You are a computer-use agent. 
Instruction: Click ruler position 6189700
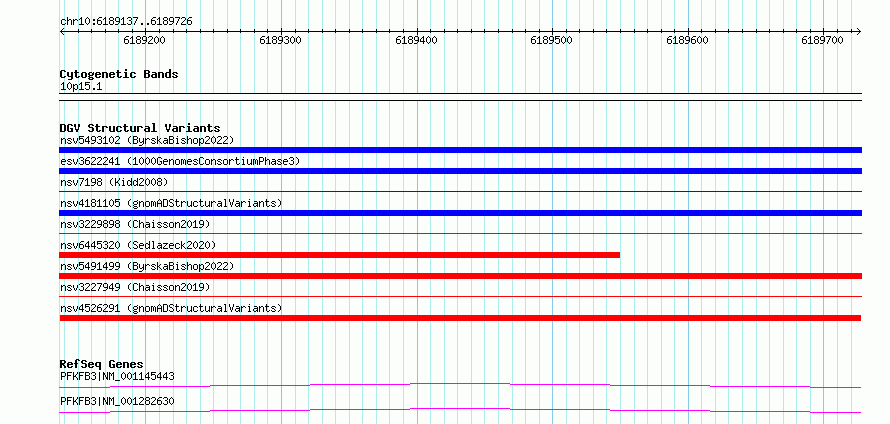pyautogui.click(x=823, y=41)
